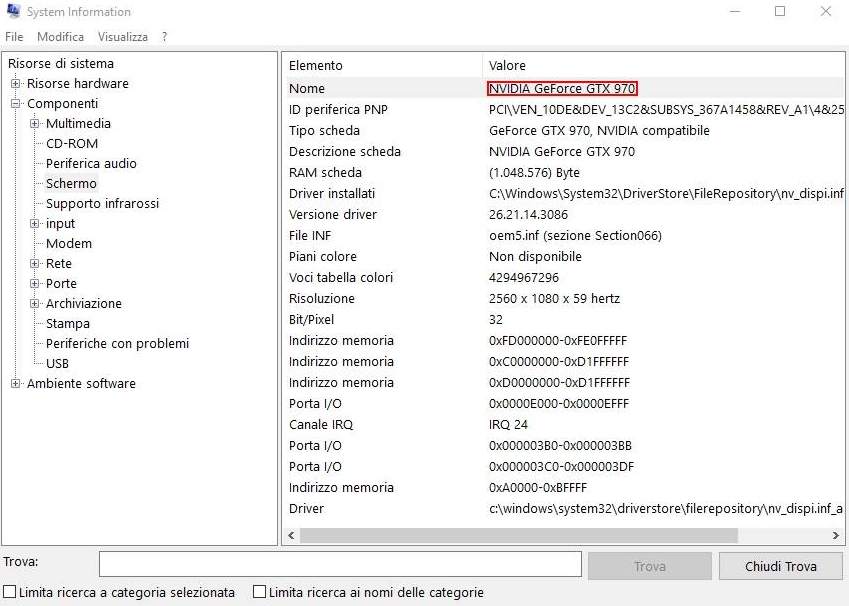Select the Periferica audio item
The height and width of the screenshot is (606, 849).
pos(91,164)
